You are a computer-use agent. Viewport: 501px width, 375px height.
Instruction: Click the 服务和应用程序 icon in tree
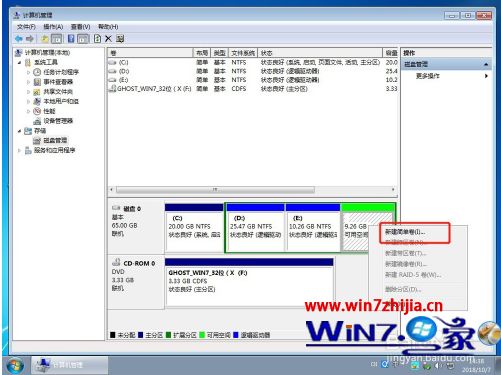[28, 150]
